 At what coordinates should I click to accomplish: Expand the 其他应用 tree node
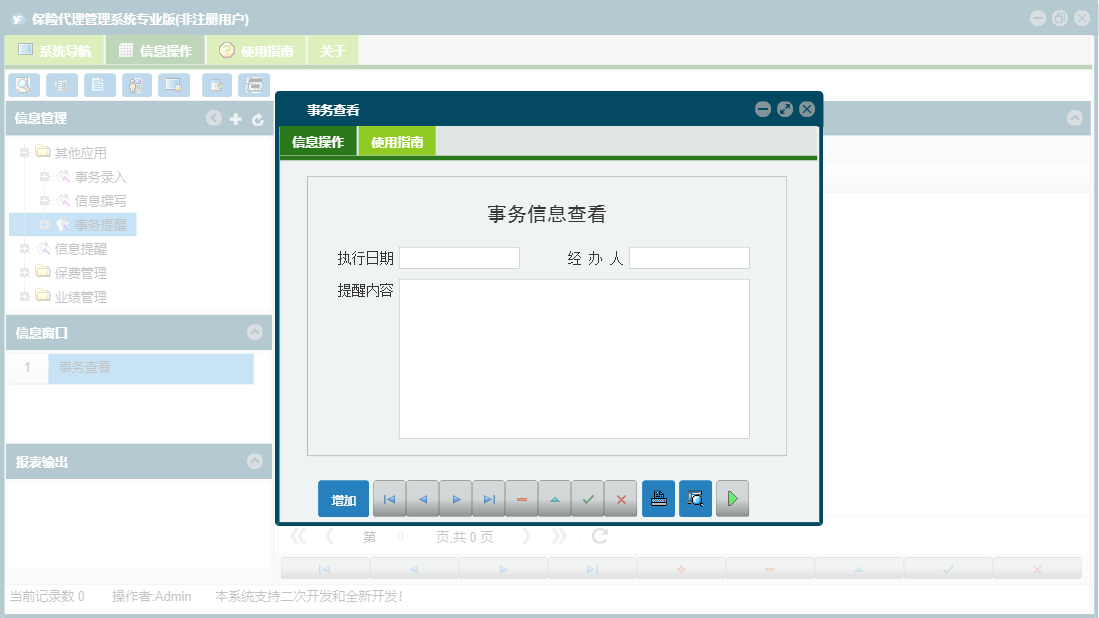point(25,152)
